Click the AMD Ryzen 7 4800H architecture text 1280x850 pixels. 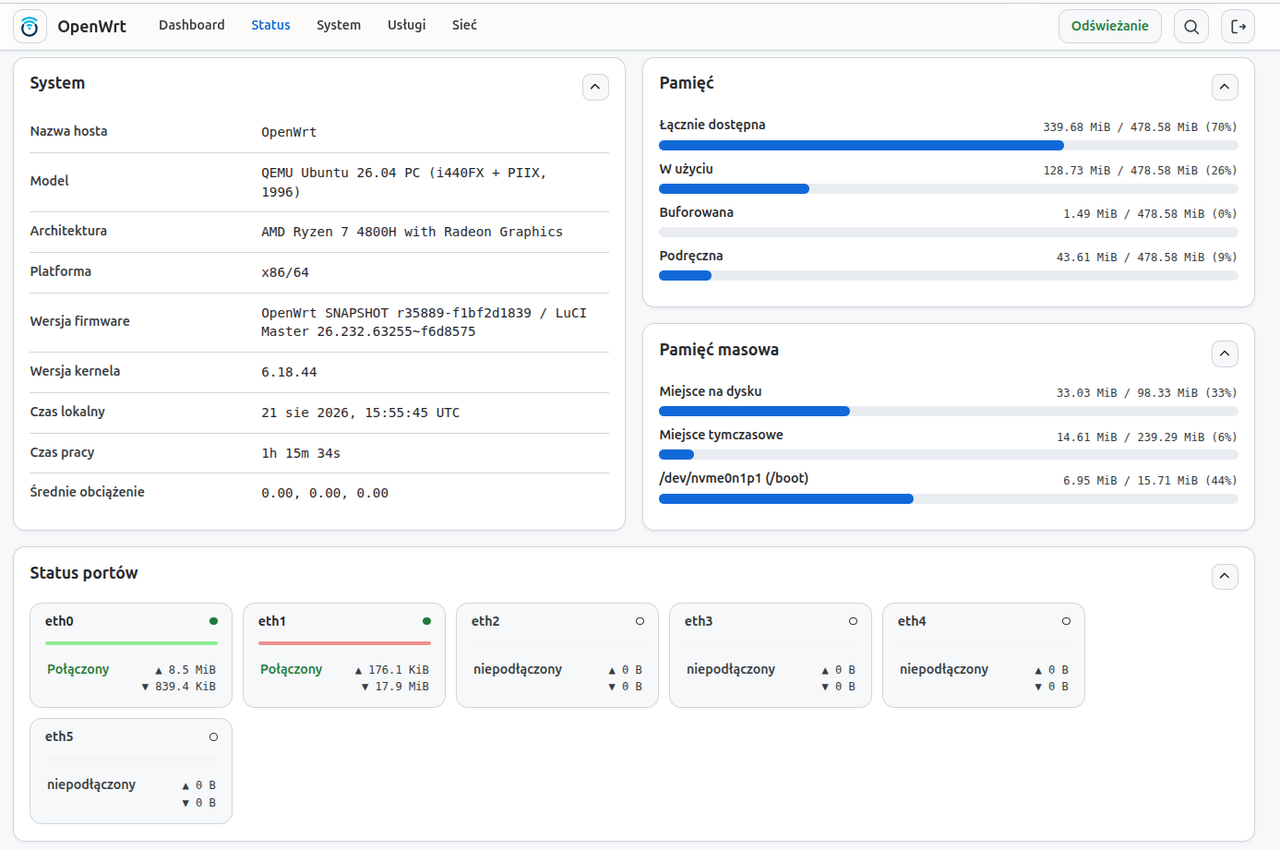coord(412,232)
